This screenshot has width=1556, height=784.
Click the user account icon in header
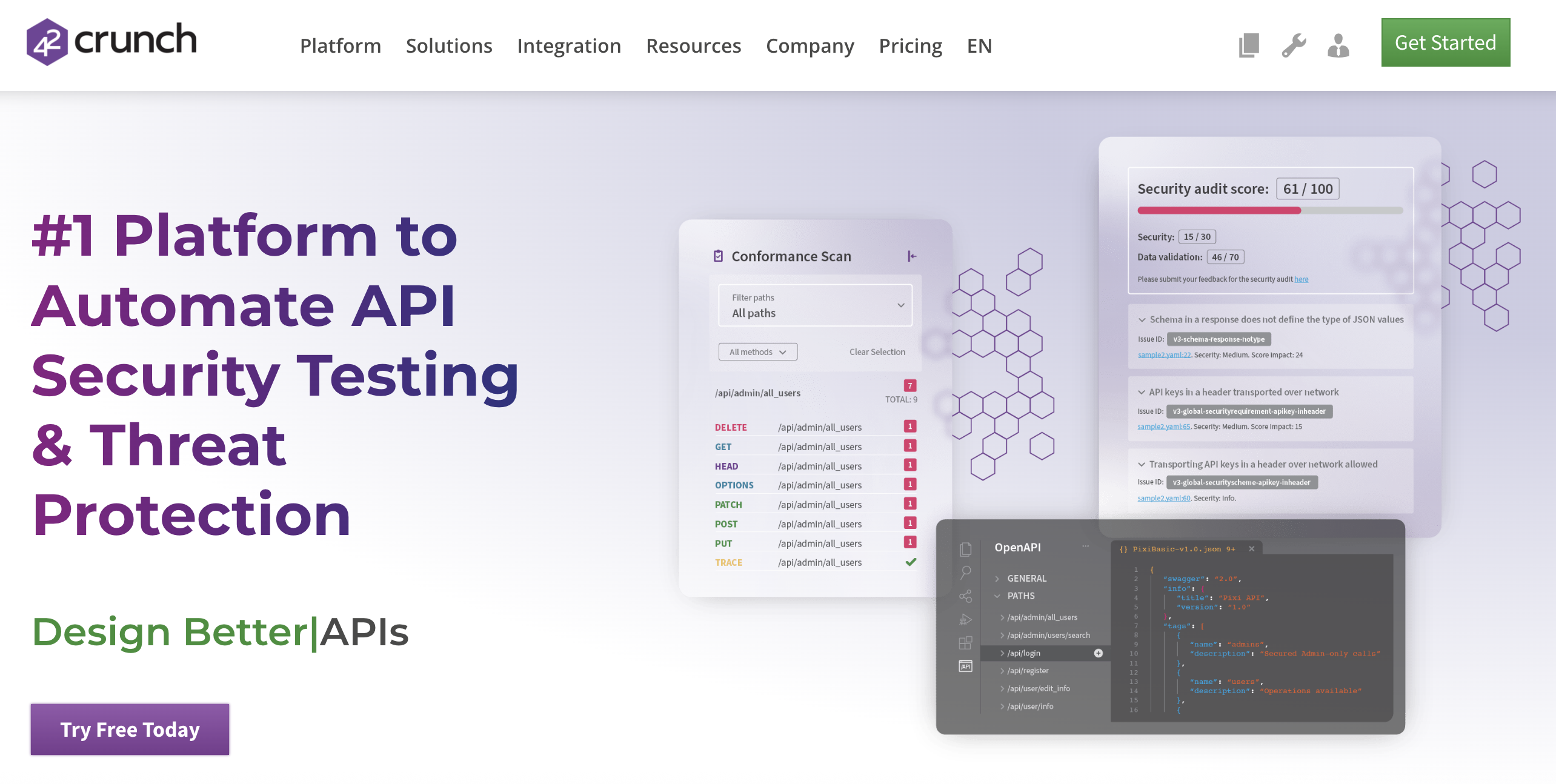tap(1338, 45)
